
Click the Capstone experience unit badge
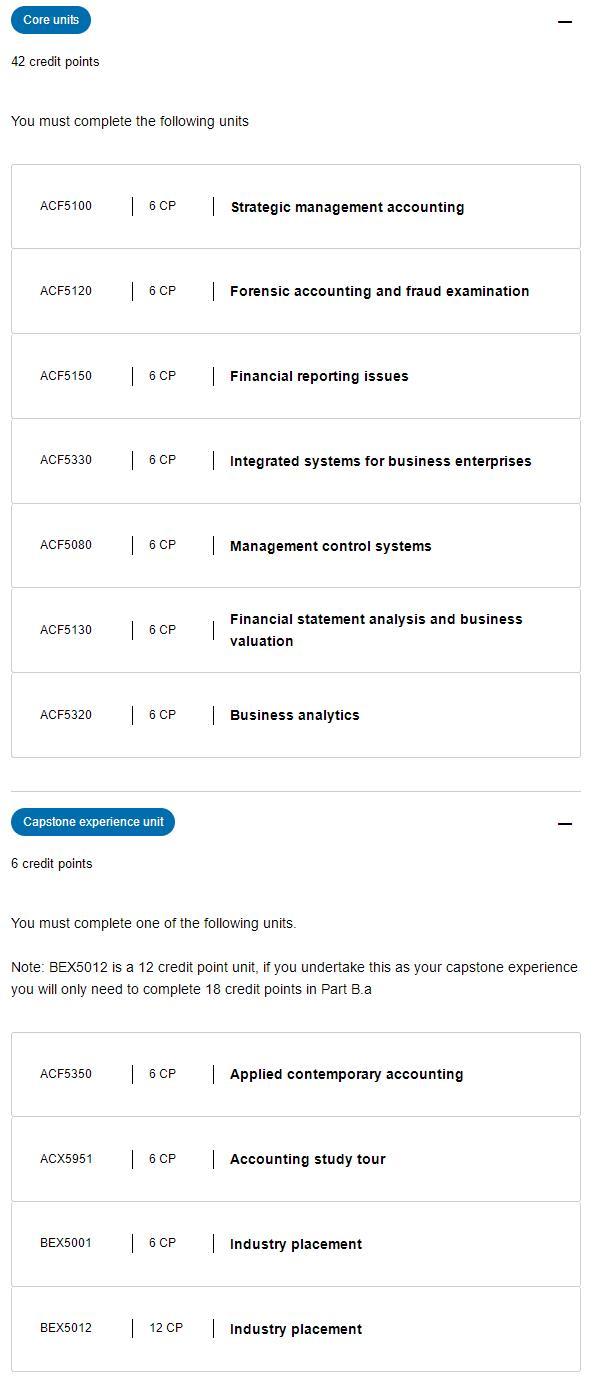pos(93,822)
